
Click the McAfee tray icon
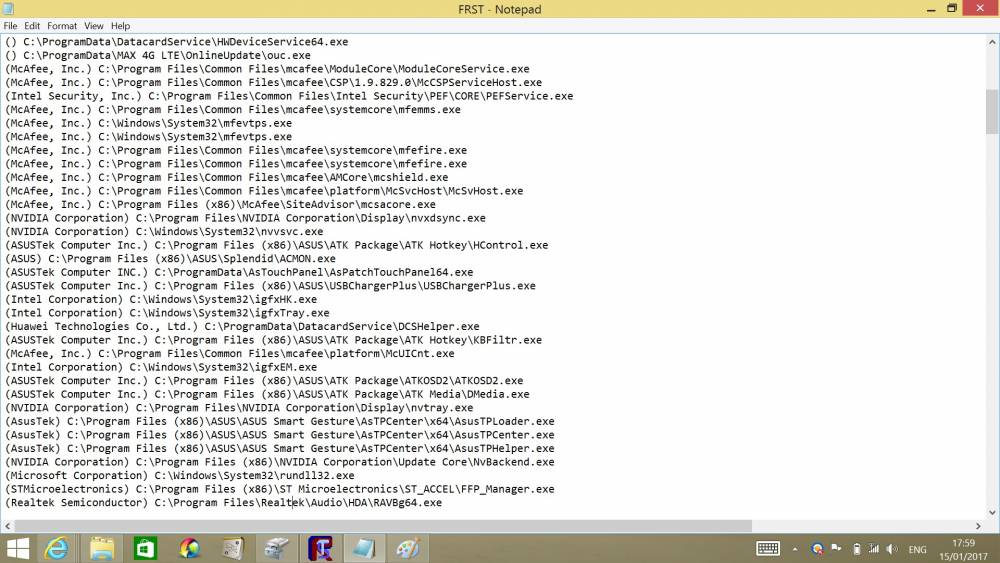pos(817,548)
